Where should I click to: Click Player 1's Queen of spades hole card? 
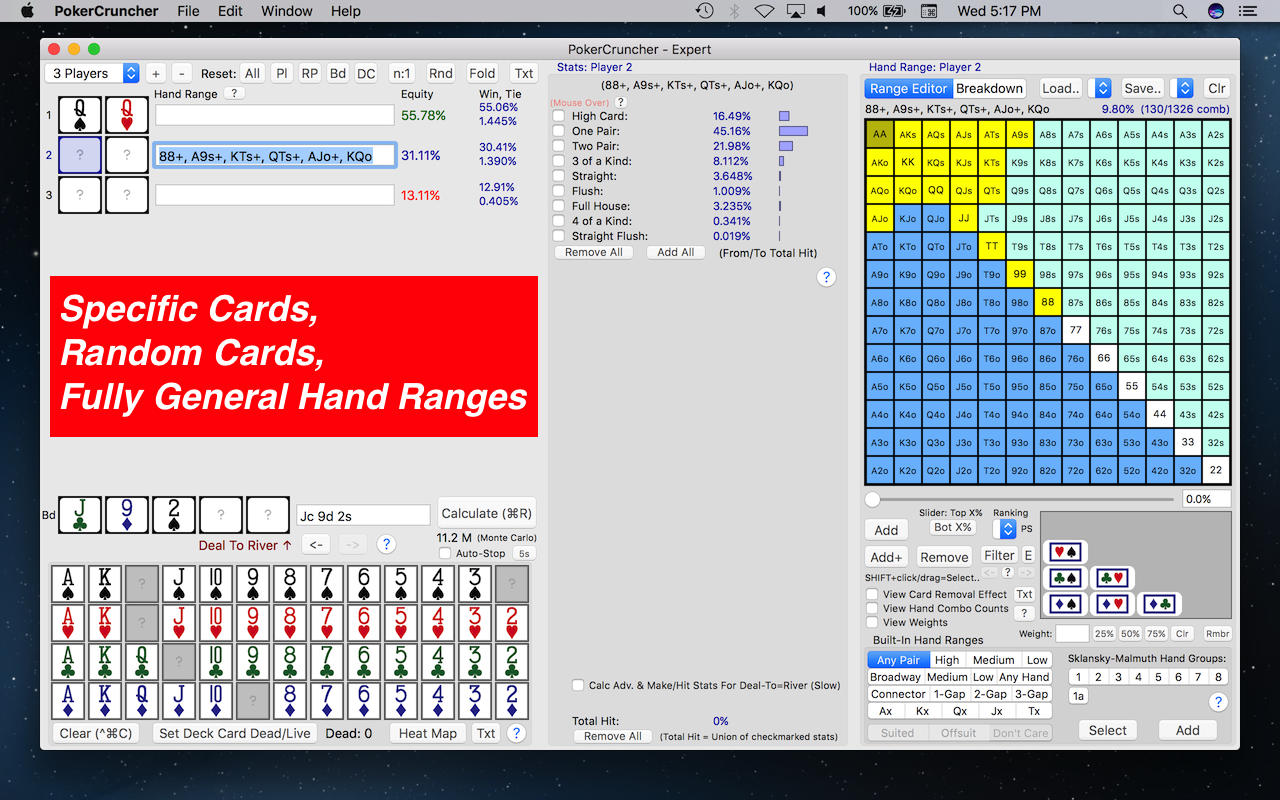(80, 115)
